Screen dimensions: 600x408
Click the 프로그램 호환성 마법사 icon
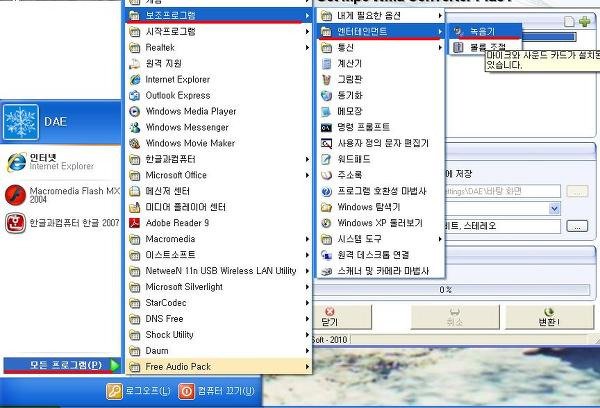coord(326,191)
